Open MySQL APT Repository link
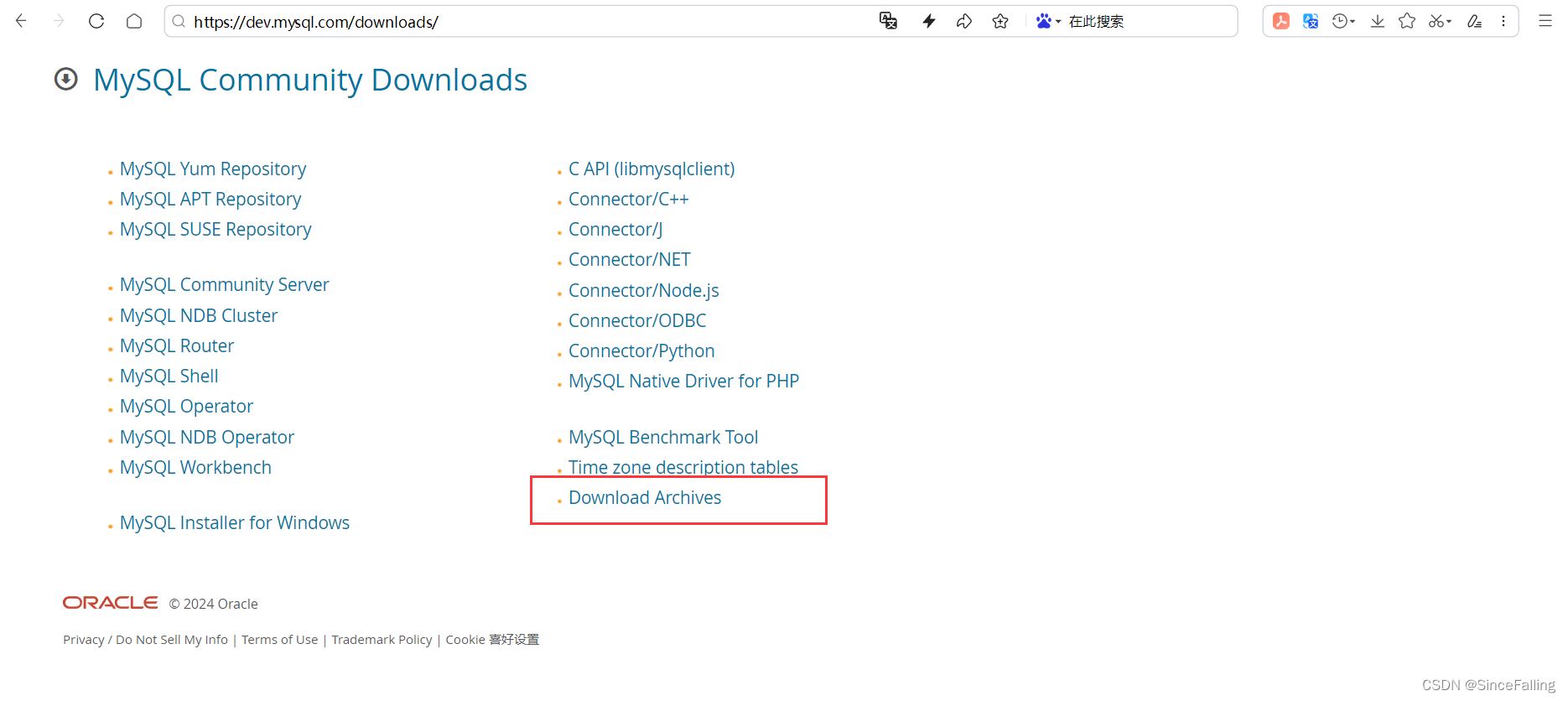Viewport: 1568px width, 701px height. tap(210, 199)
